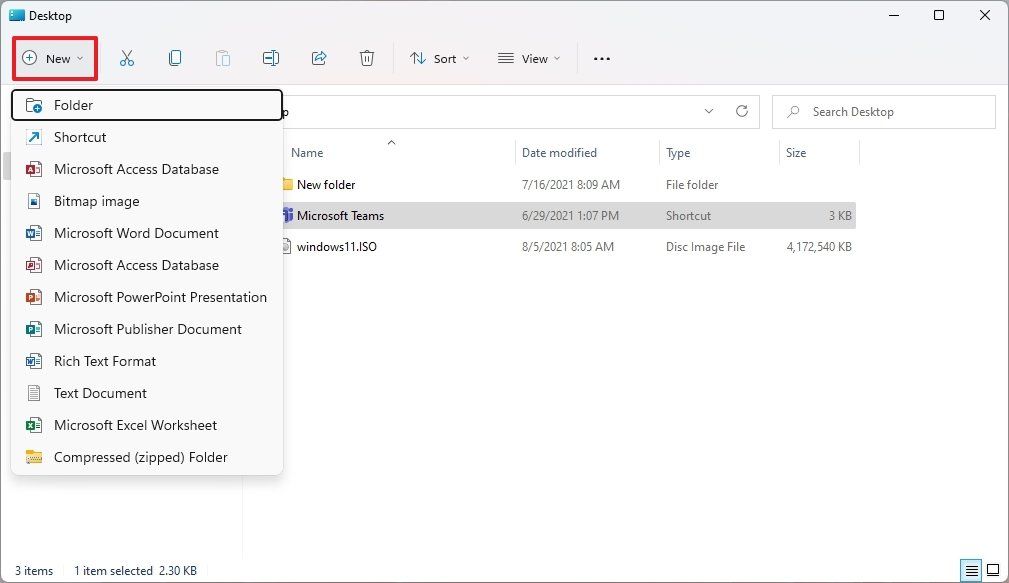This screenshot has width=1009, height=583.
Task: Expand the address bar history dropdown
Action: [x=709, y=111]
